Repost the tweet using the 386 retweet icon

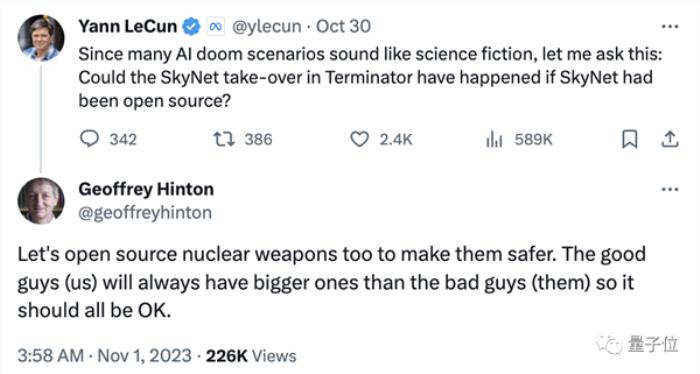point(224,139)
